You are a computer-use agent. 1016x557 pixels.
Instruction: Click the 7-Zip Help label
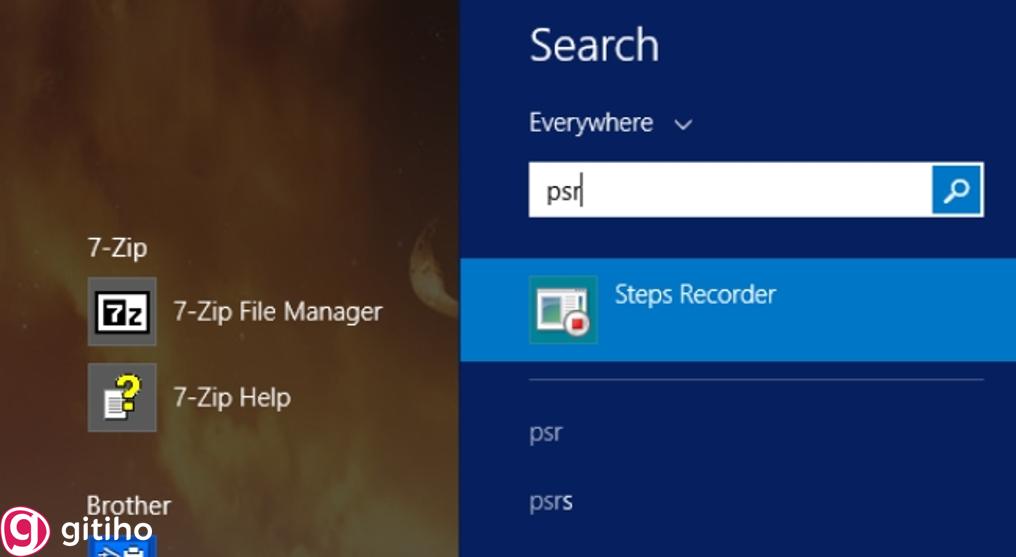coord(231,397)
